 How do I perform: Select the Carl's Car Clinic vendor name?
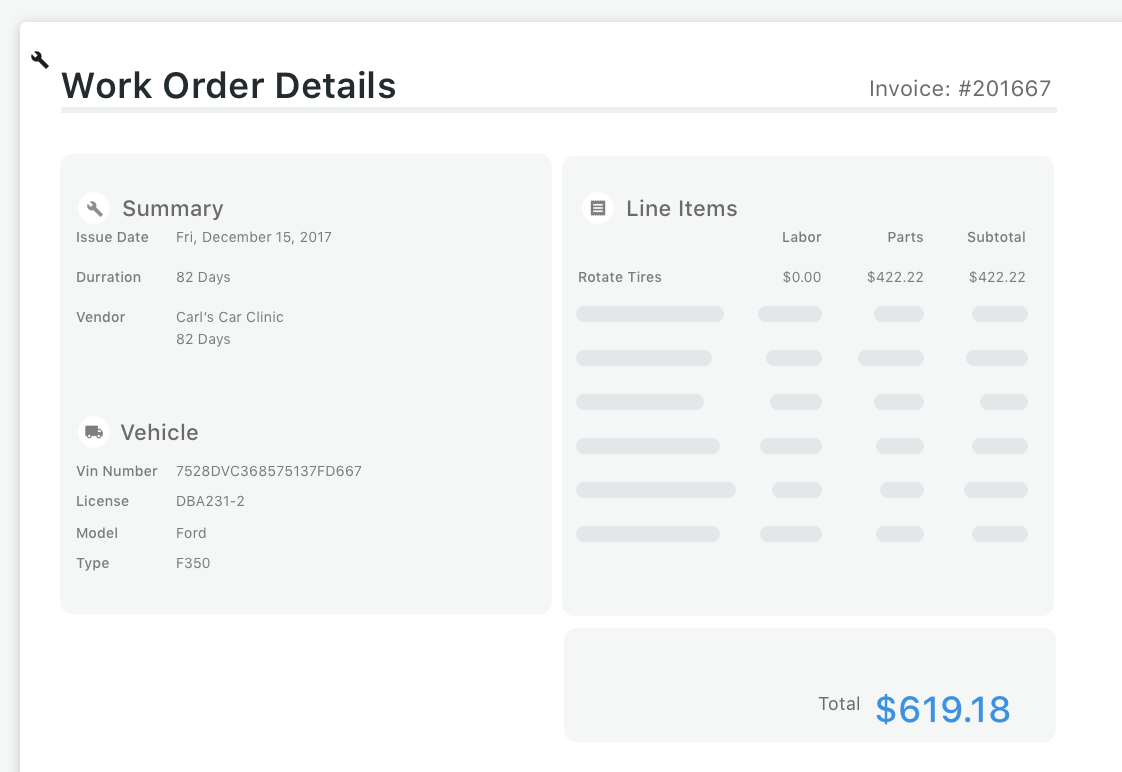(230, 317)
